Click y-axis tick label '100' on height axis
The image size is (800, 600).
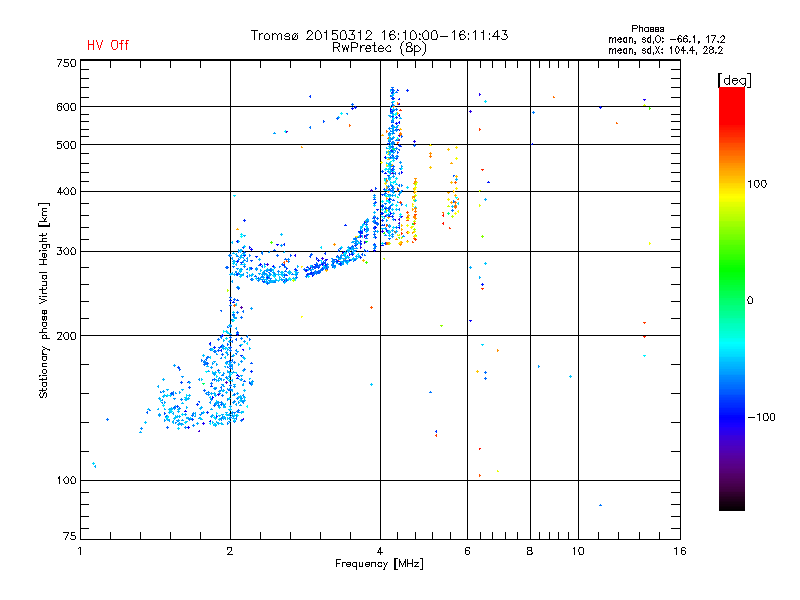pyautogui.click(x=66, y=481)
